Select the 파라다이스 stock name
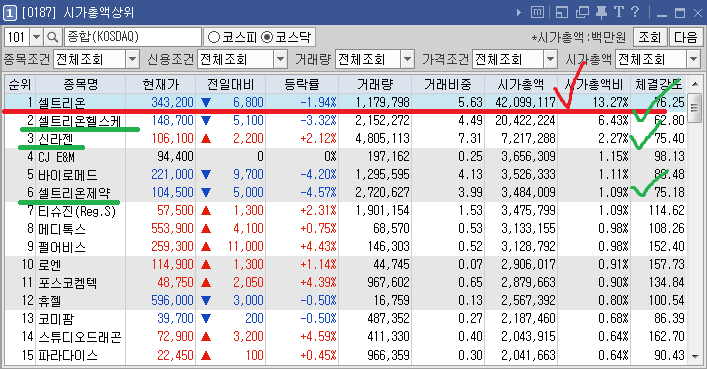Screen dimensions: 707x369 pyautogui.click(x=68, y=355)
